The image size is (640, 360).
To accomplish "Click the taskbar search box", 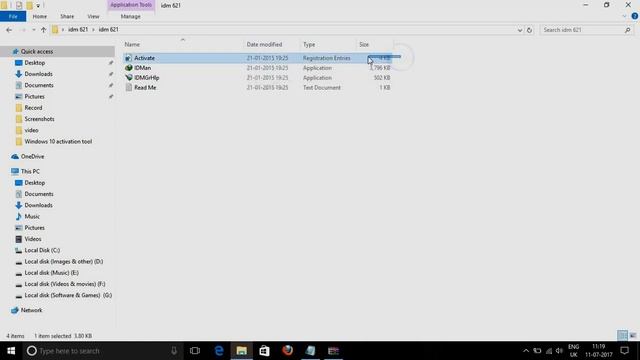I will coord(98,351).
